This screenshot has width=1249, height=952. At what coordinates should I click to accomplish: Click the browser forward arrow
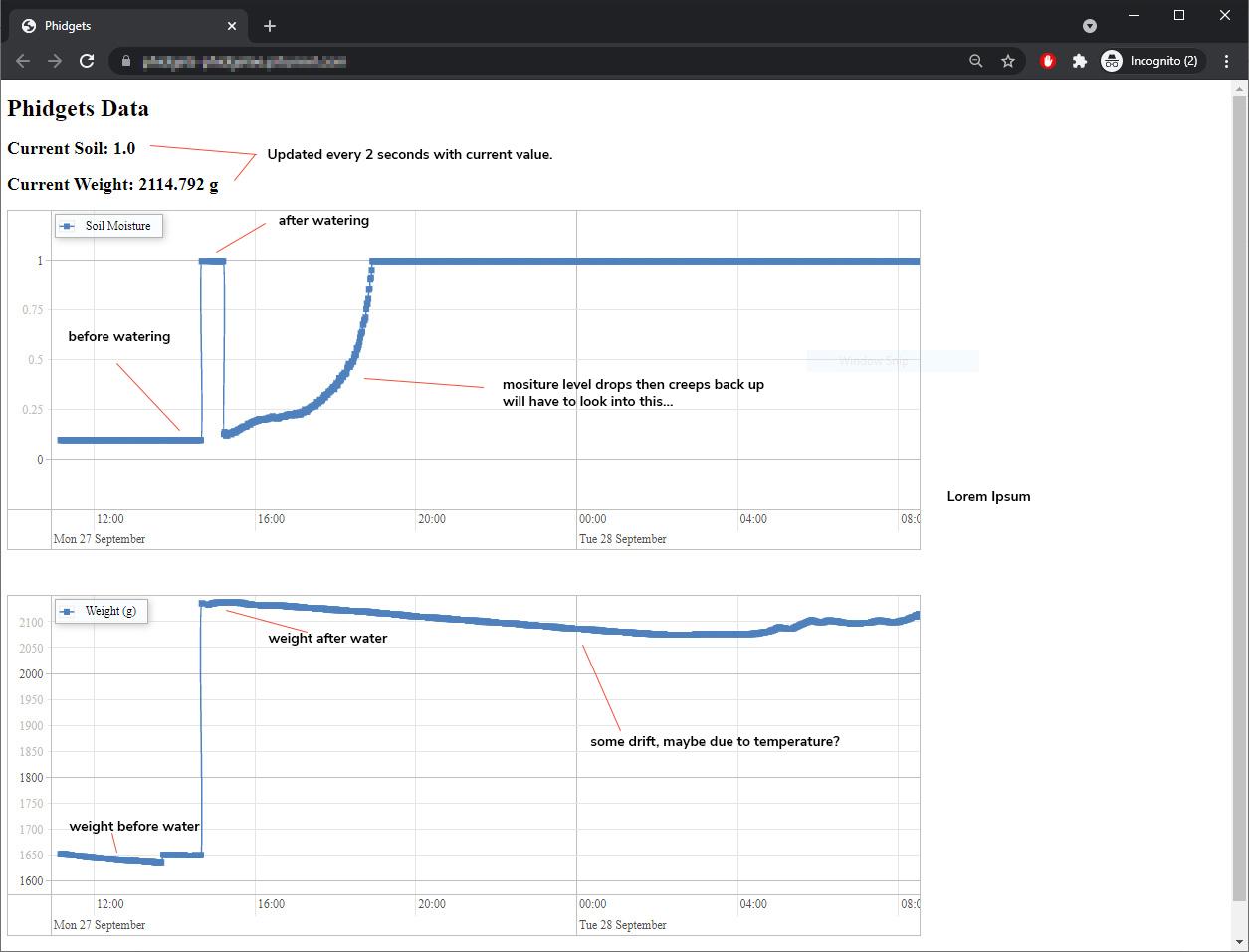tap(55, 61)
